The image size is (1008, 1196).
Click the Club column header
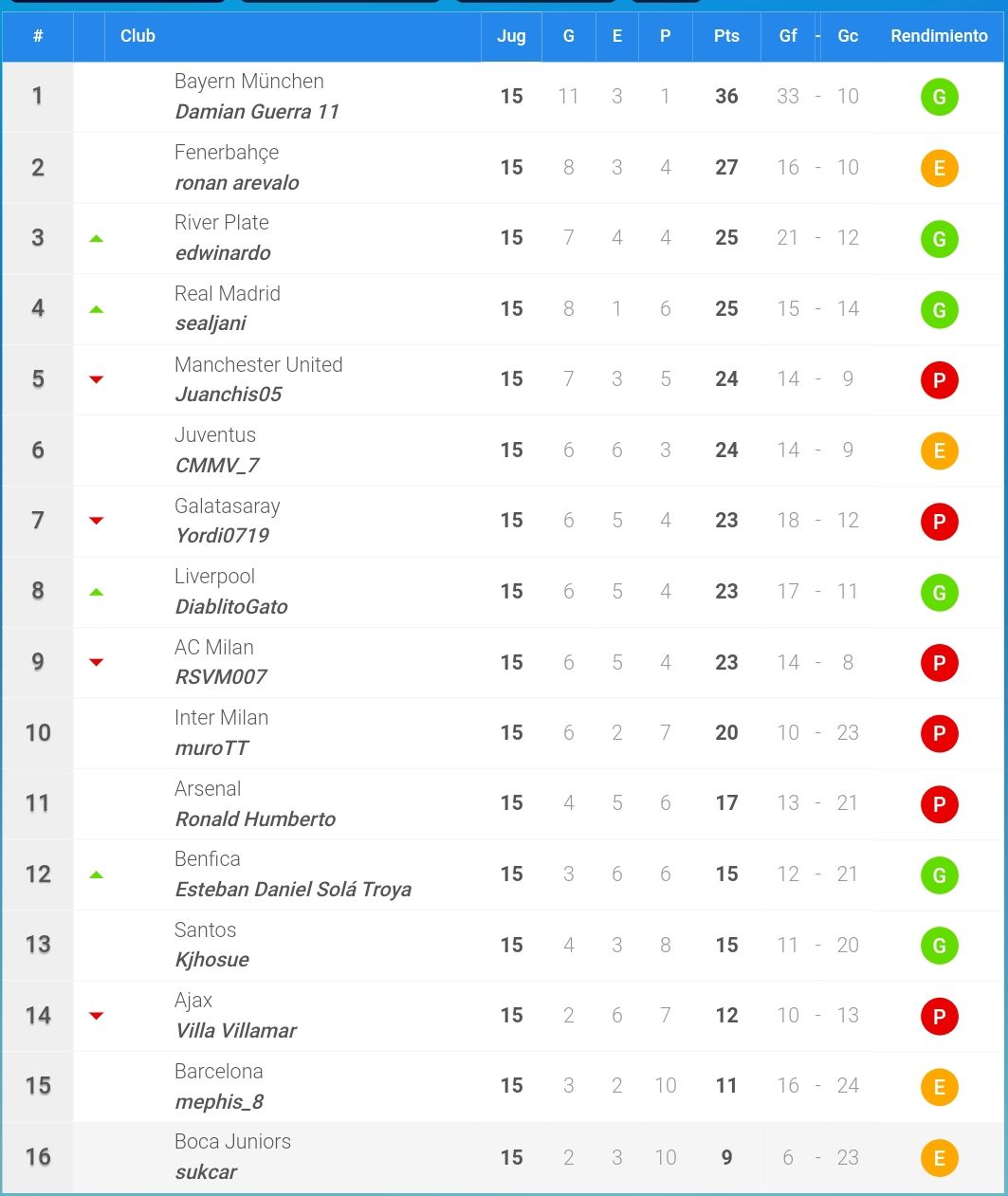coord(137,36)
